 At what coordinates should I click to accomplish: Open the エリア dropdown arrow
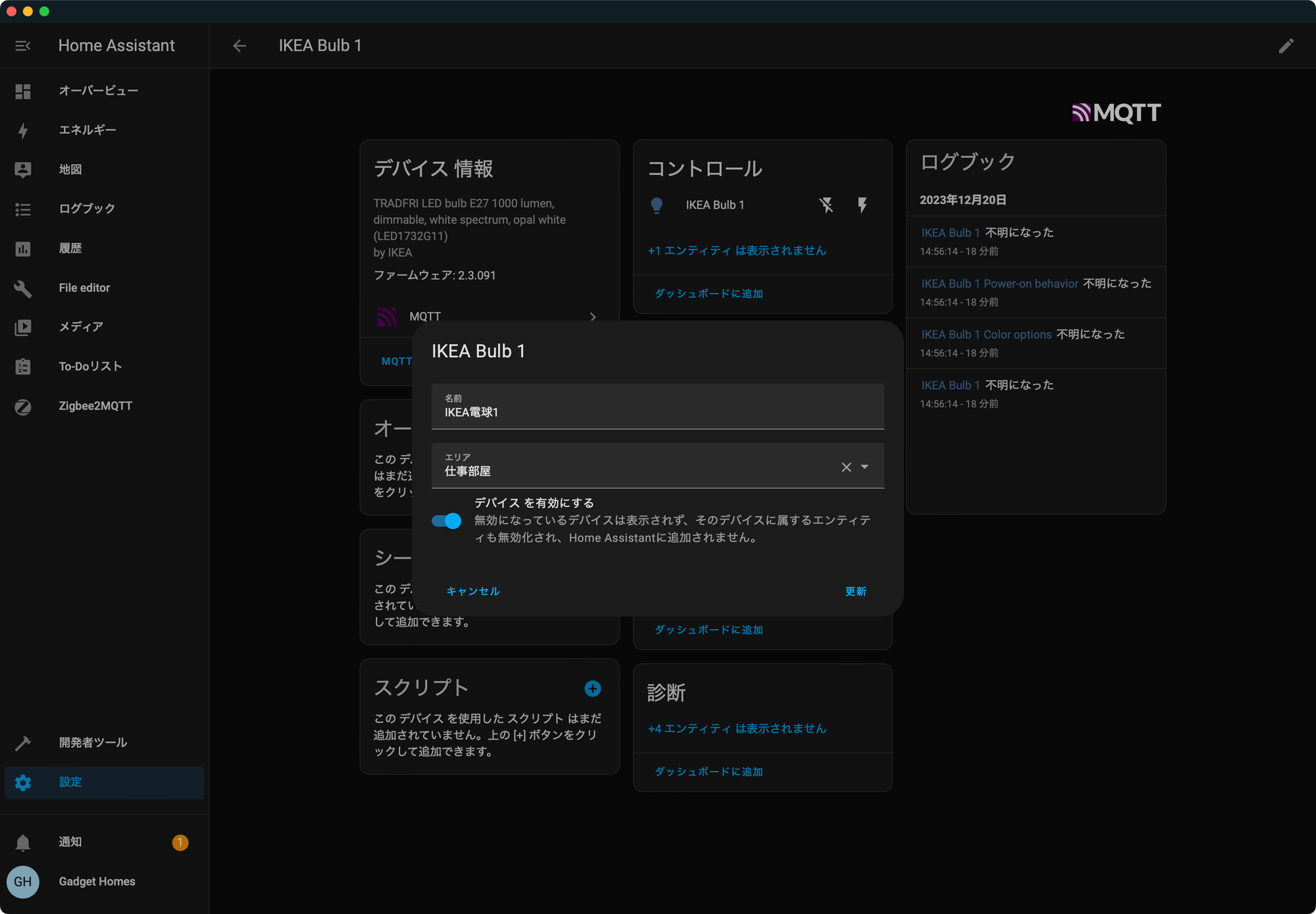tap(865, 467)
